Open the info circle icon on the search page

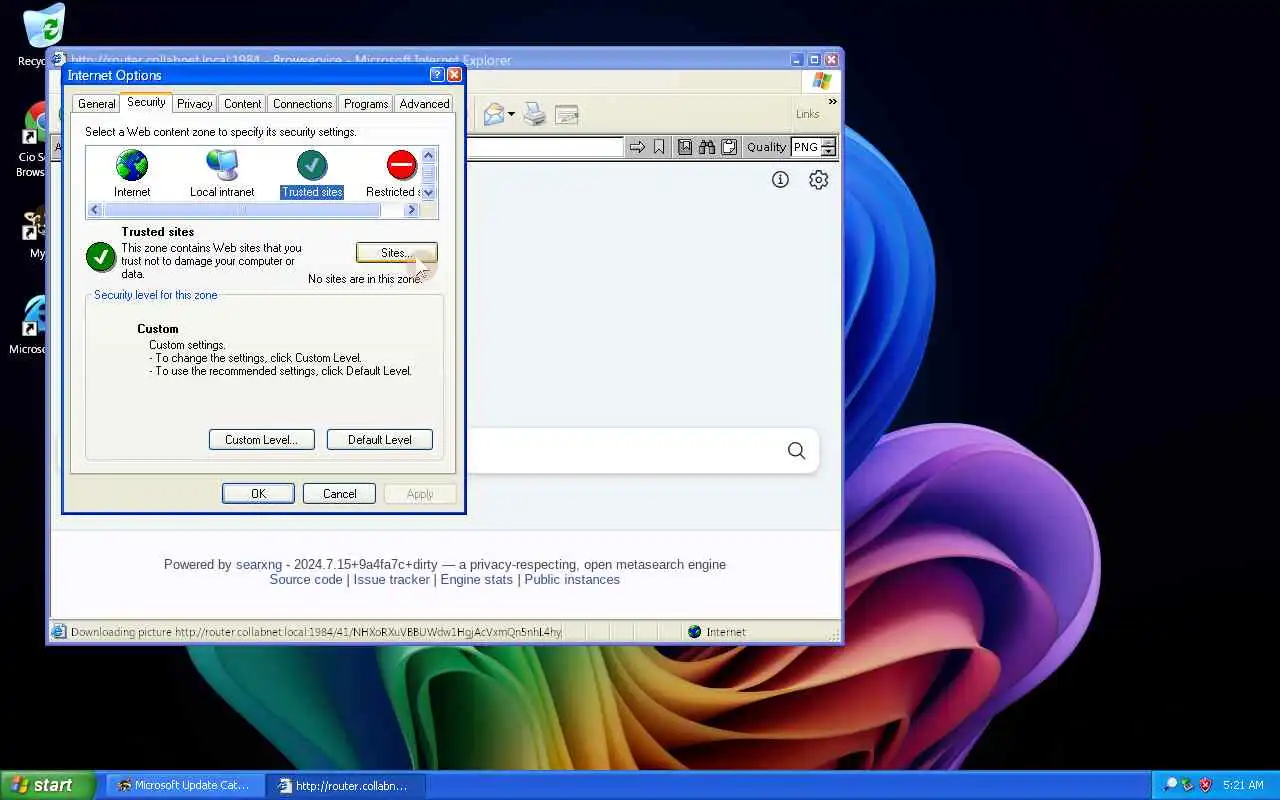(x=780, y=179)
